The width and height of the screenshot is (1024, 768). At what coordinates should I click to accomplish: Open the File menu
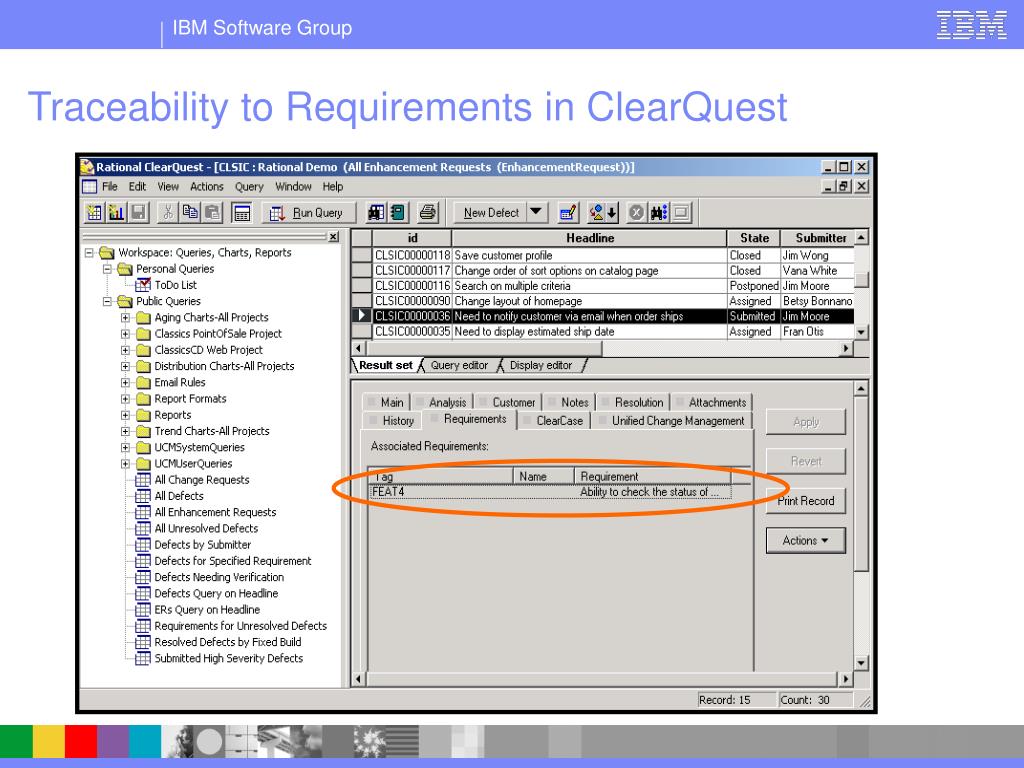tap(110, 187)
